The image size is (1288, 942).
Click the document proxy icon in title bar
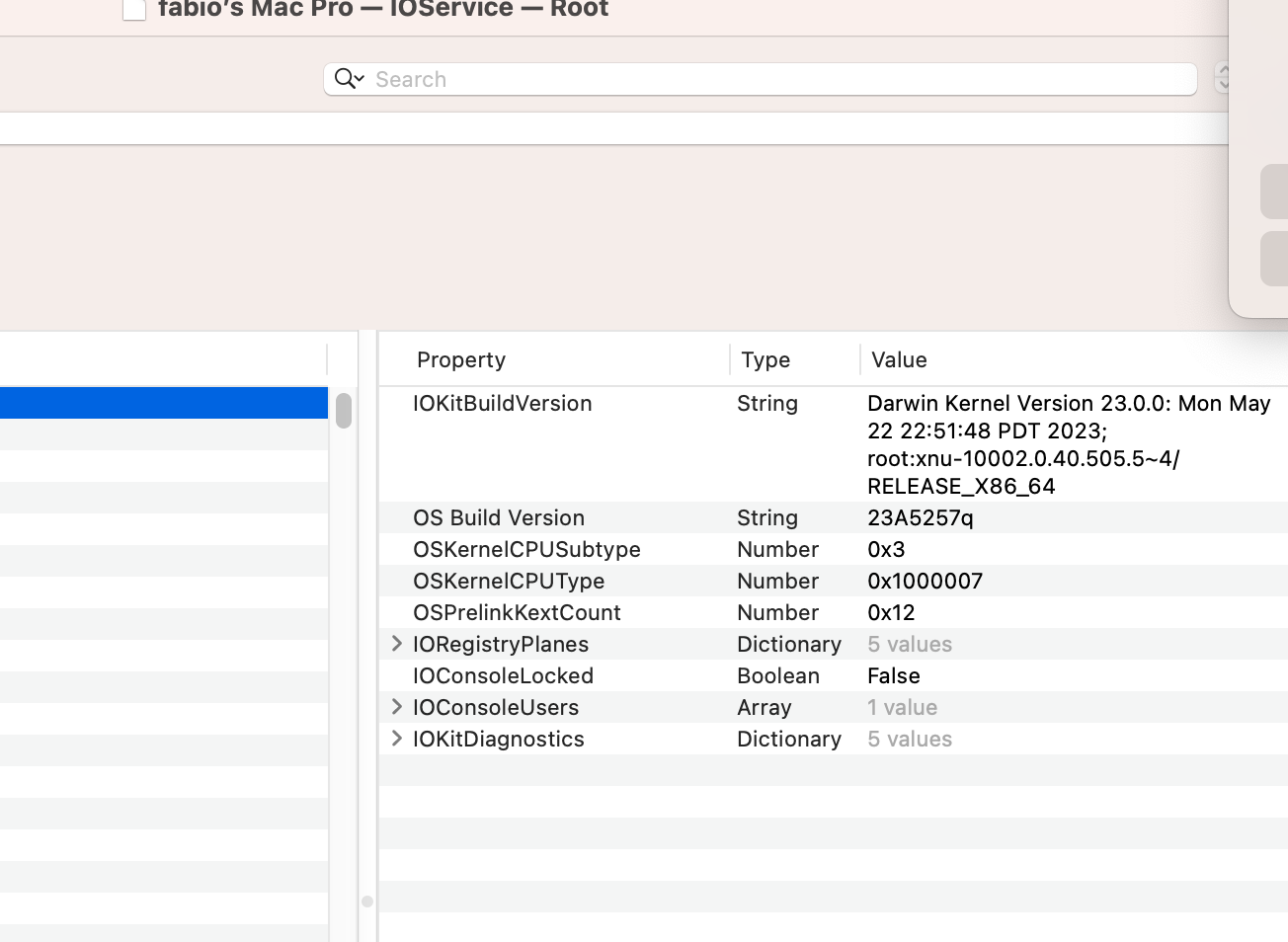tap(134, 10)
